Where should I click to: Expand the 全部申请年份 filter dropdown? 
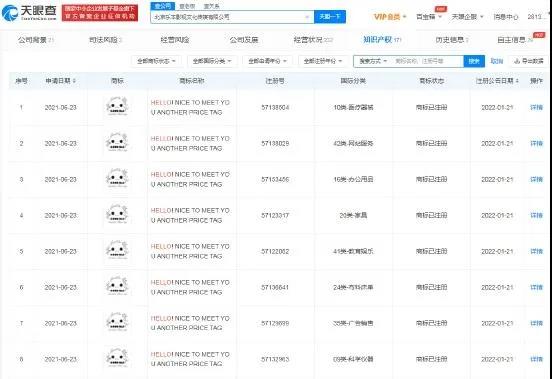click(x=267, y=61)
